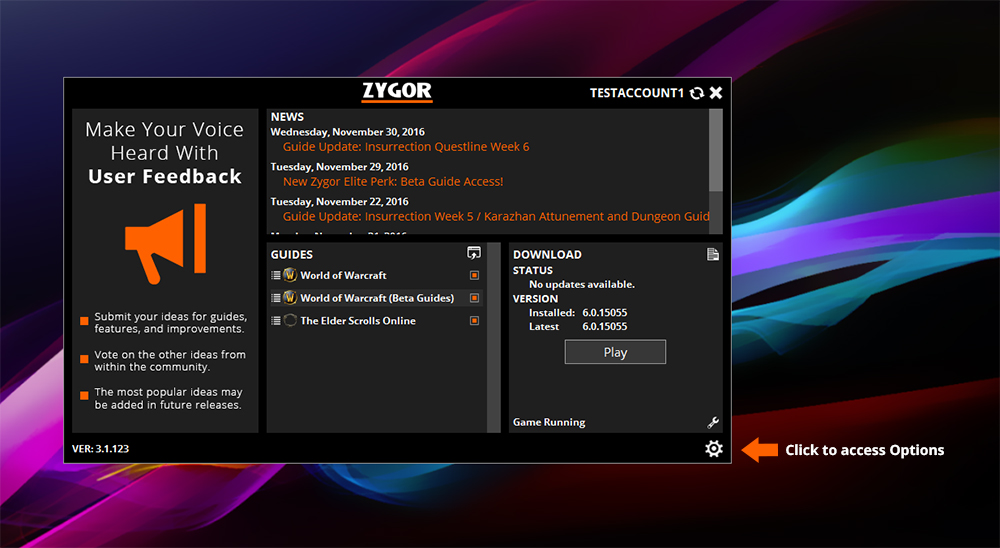
Task: Click the Tuesday, November 22, 2016 date
Action: 339,202
